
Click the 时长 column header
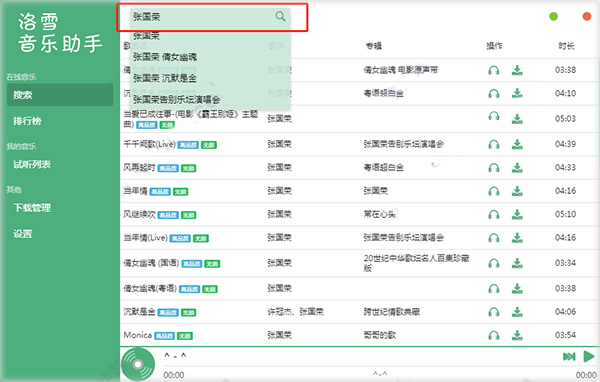[566, 46]
